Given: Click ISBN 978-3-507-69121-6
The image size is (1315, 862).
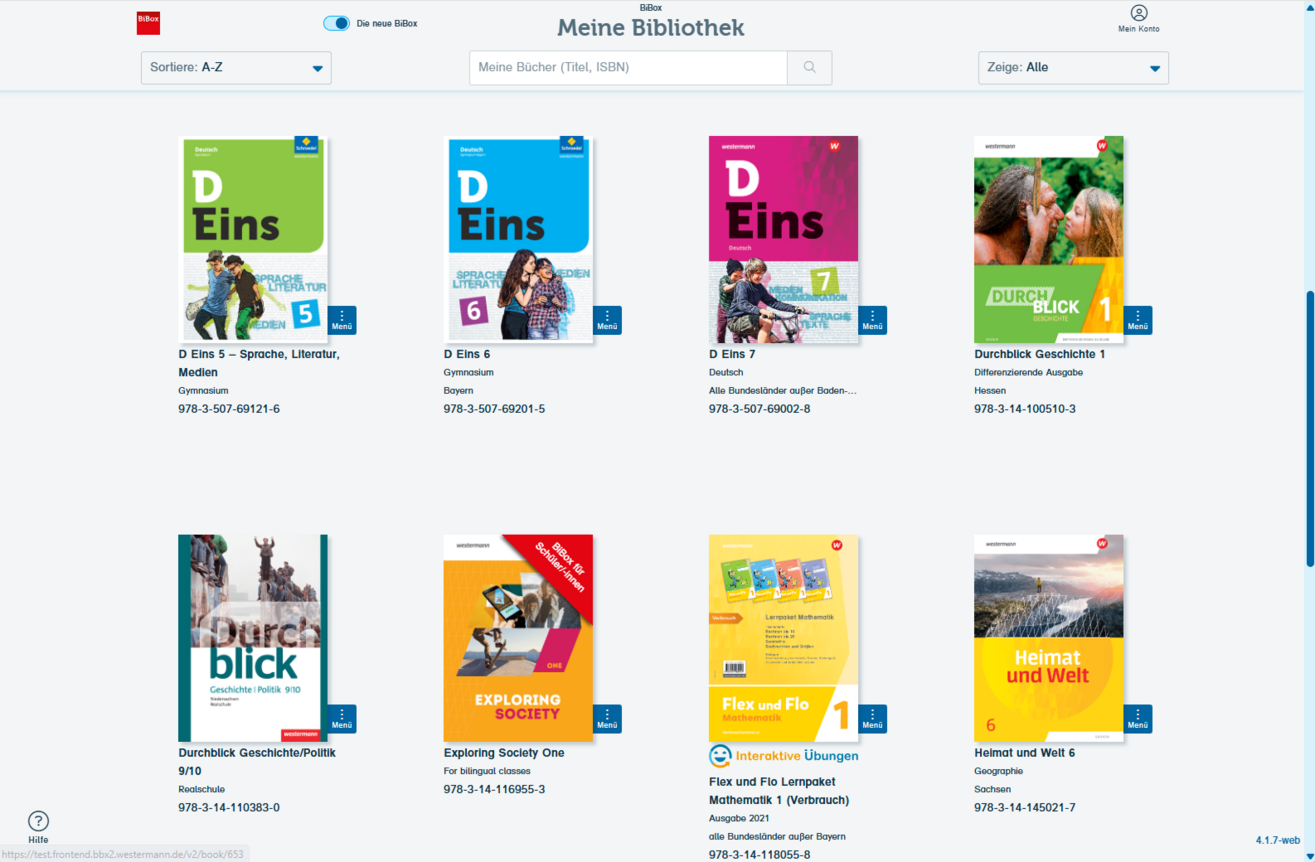Looking at the screenshot, I should pos(229,409).
